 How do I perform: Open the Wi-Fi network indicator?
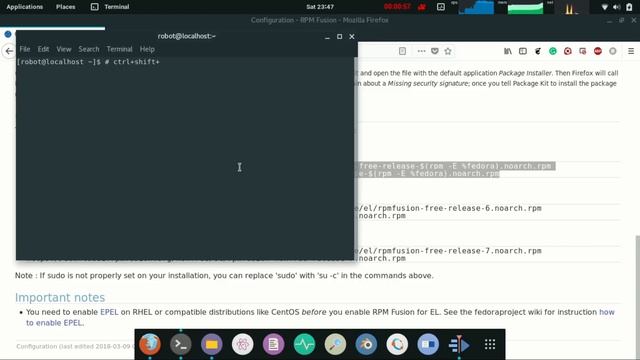pyautogui.click(x=605, y=7)
